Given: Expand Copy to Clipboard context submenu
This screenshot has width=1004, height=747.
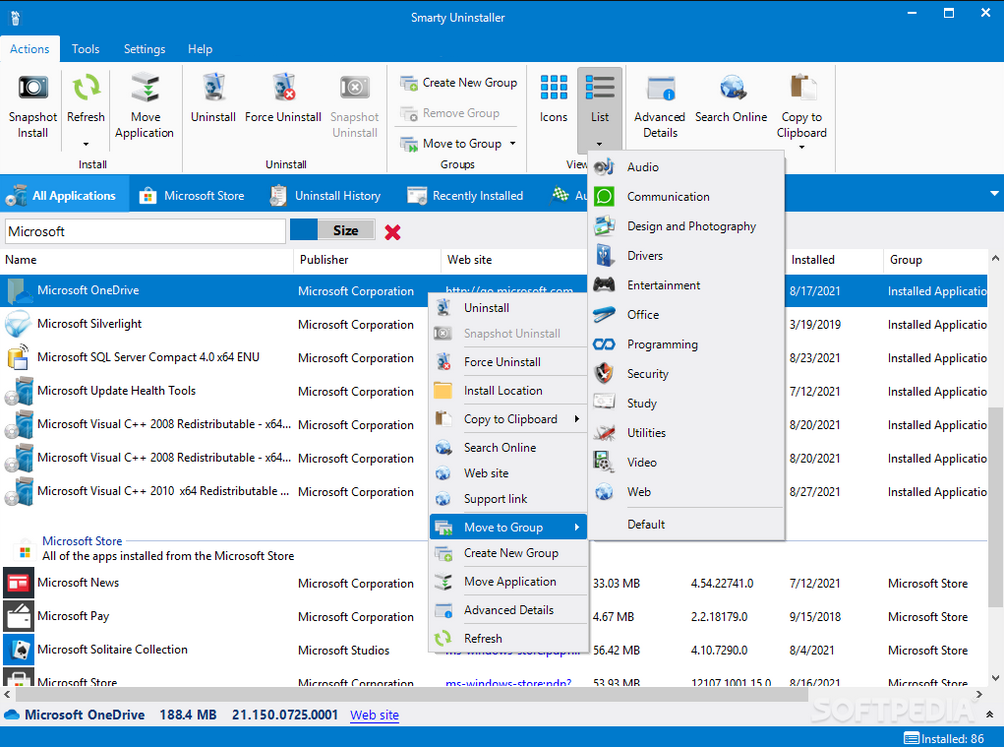Looking at the screenshot, I should tap(577, 419).
